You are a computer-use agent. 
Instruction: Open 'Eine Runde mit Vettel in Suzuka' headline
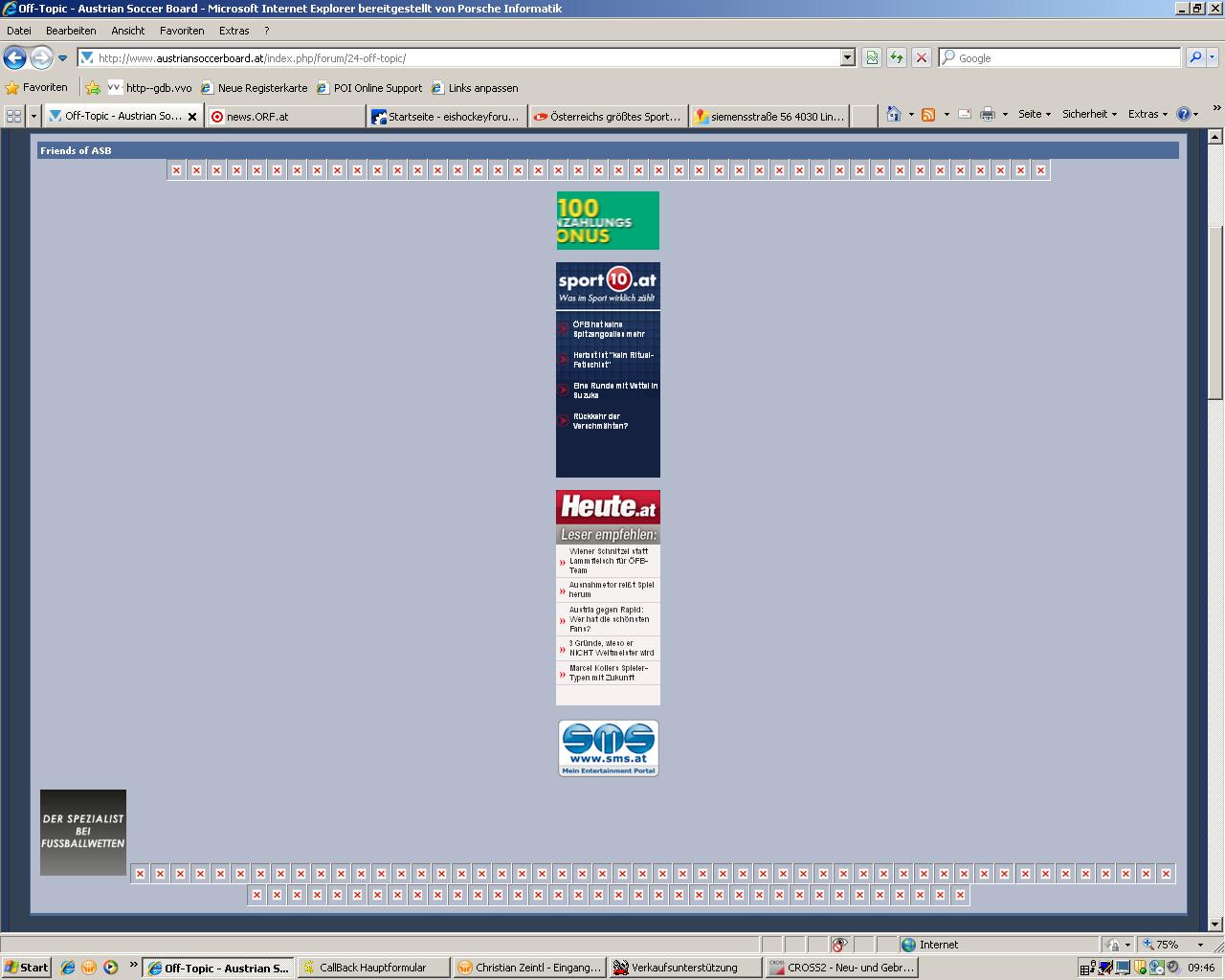tap(614, 390)
